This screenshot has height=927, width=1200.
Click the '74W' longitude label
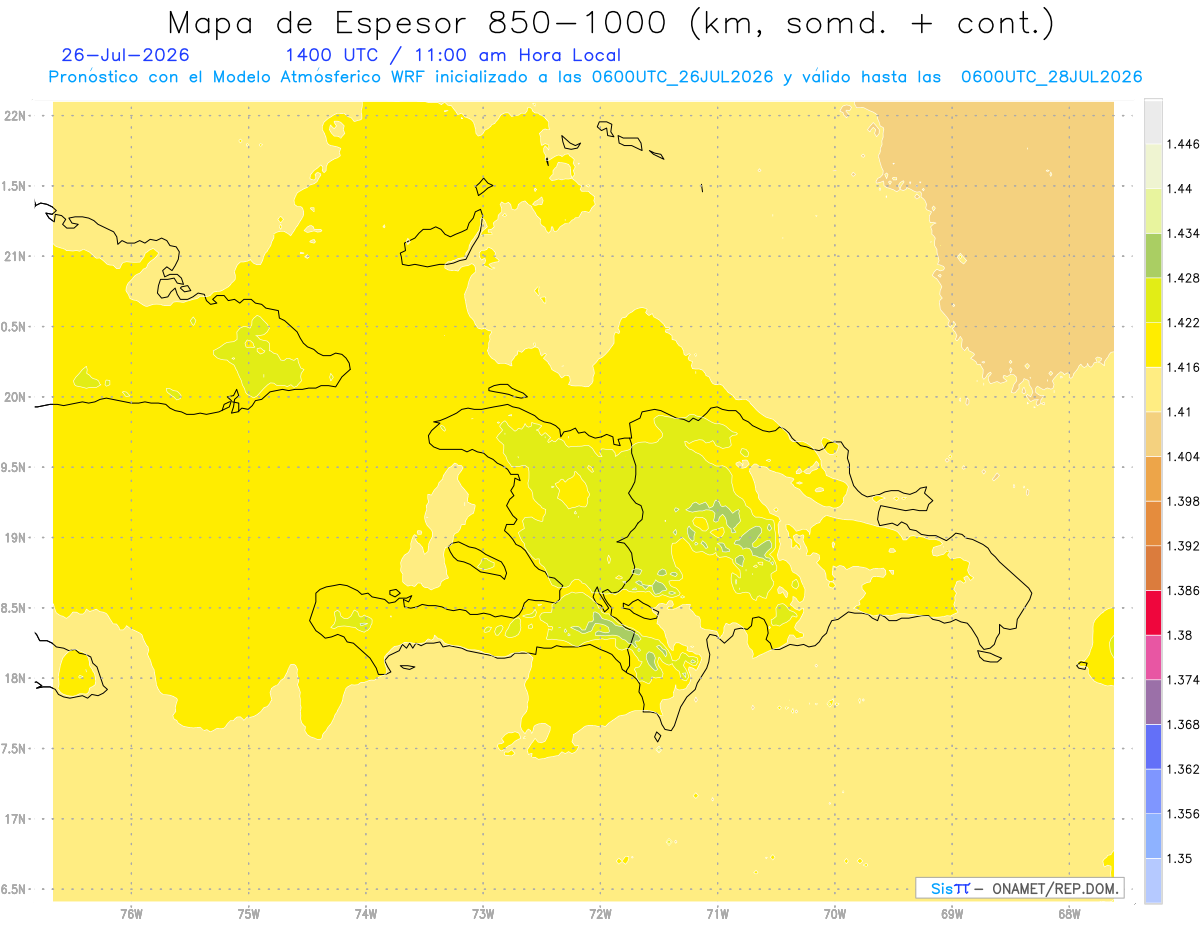click(366, 913)
